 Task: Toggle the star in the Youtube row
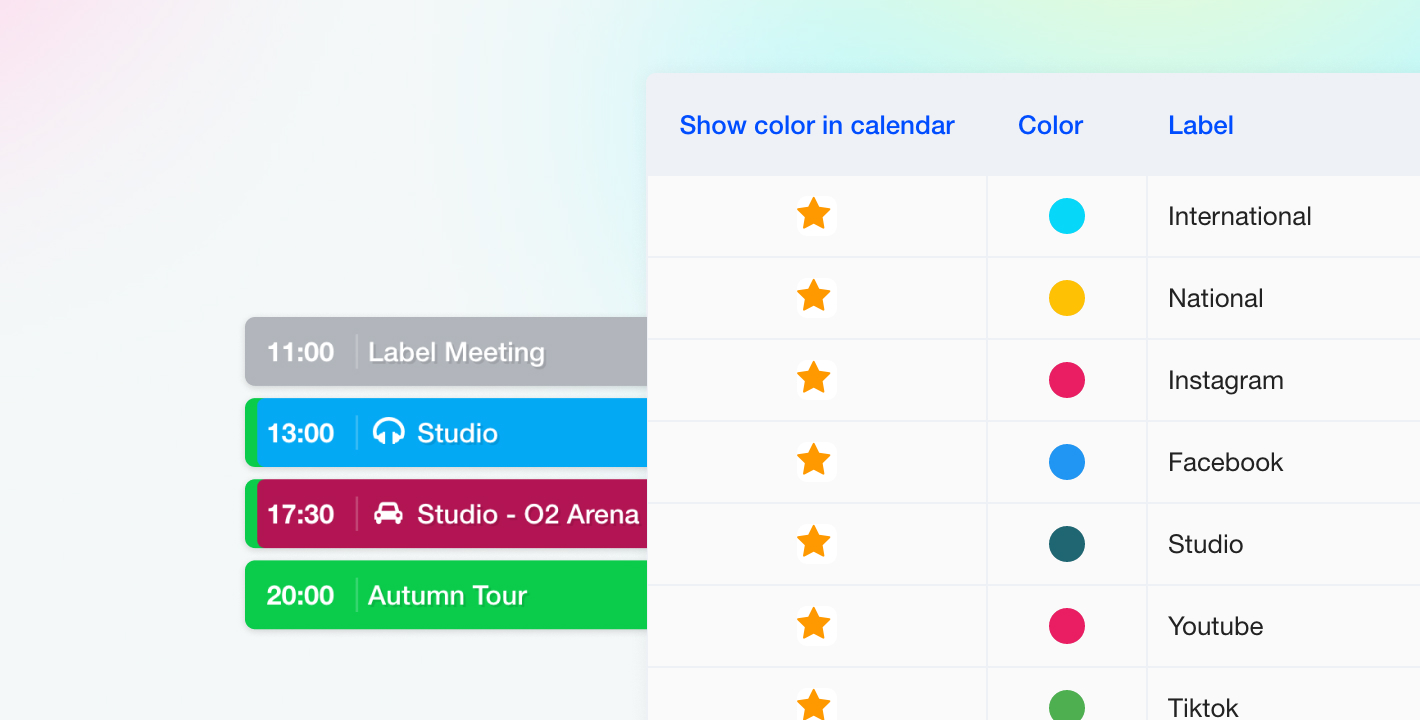(814, 625)
